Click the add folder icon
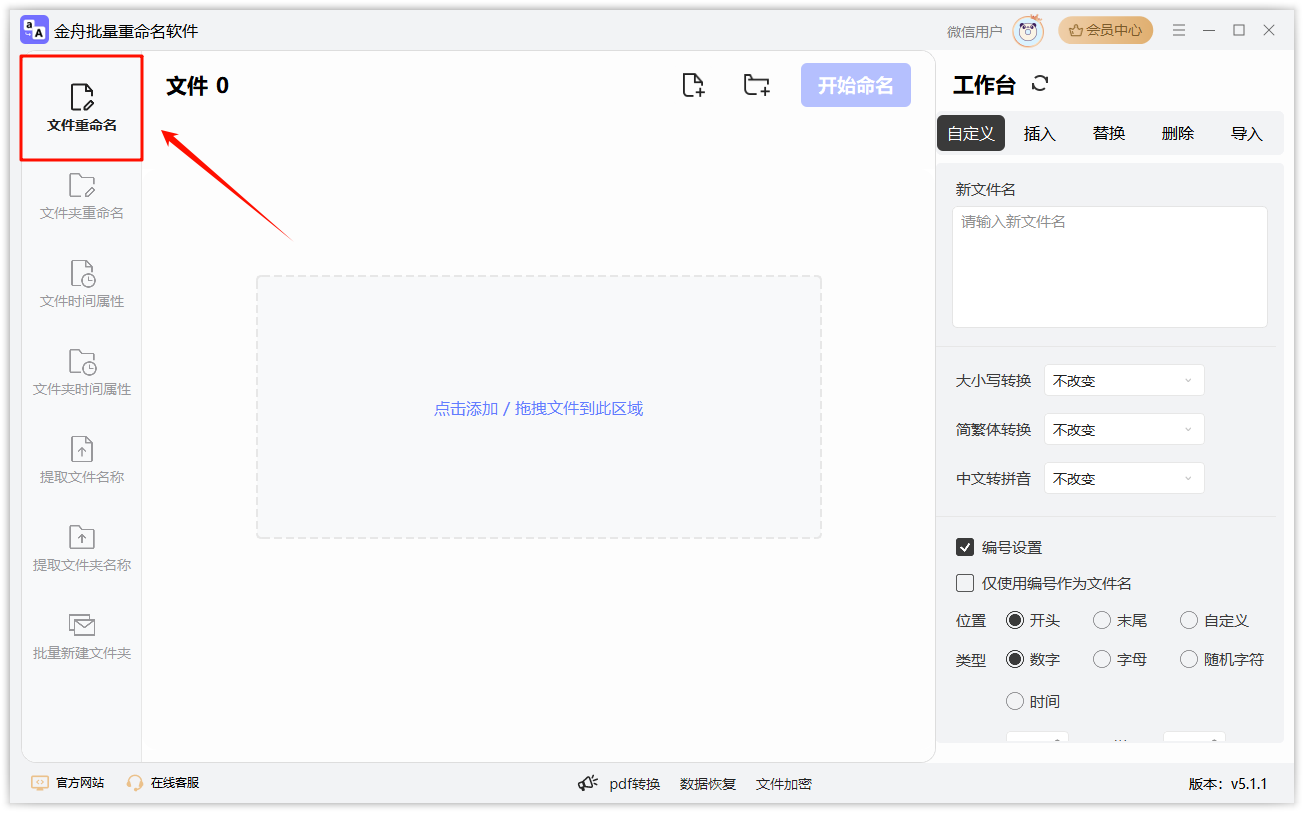1304x813 pixels. pos(757,85)
